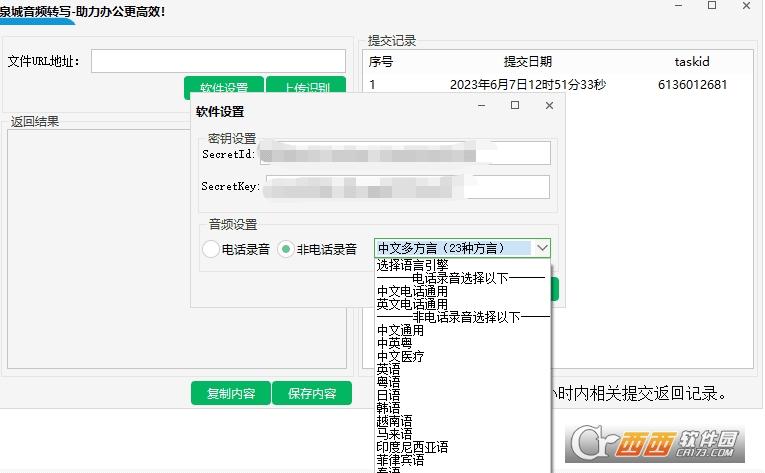Collapse the language engine dropdown arrow
Viewport: 765px width, 473px height.
(x=542, y=248)
